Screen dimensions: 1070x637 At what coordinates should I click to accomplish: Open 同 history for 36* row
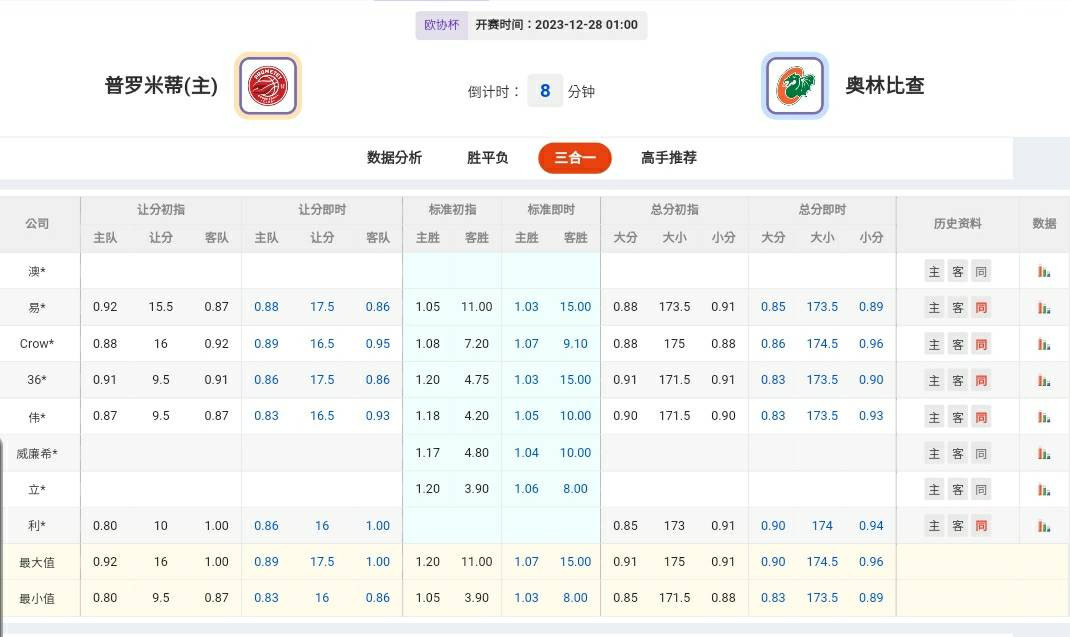(981, 380)
